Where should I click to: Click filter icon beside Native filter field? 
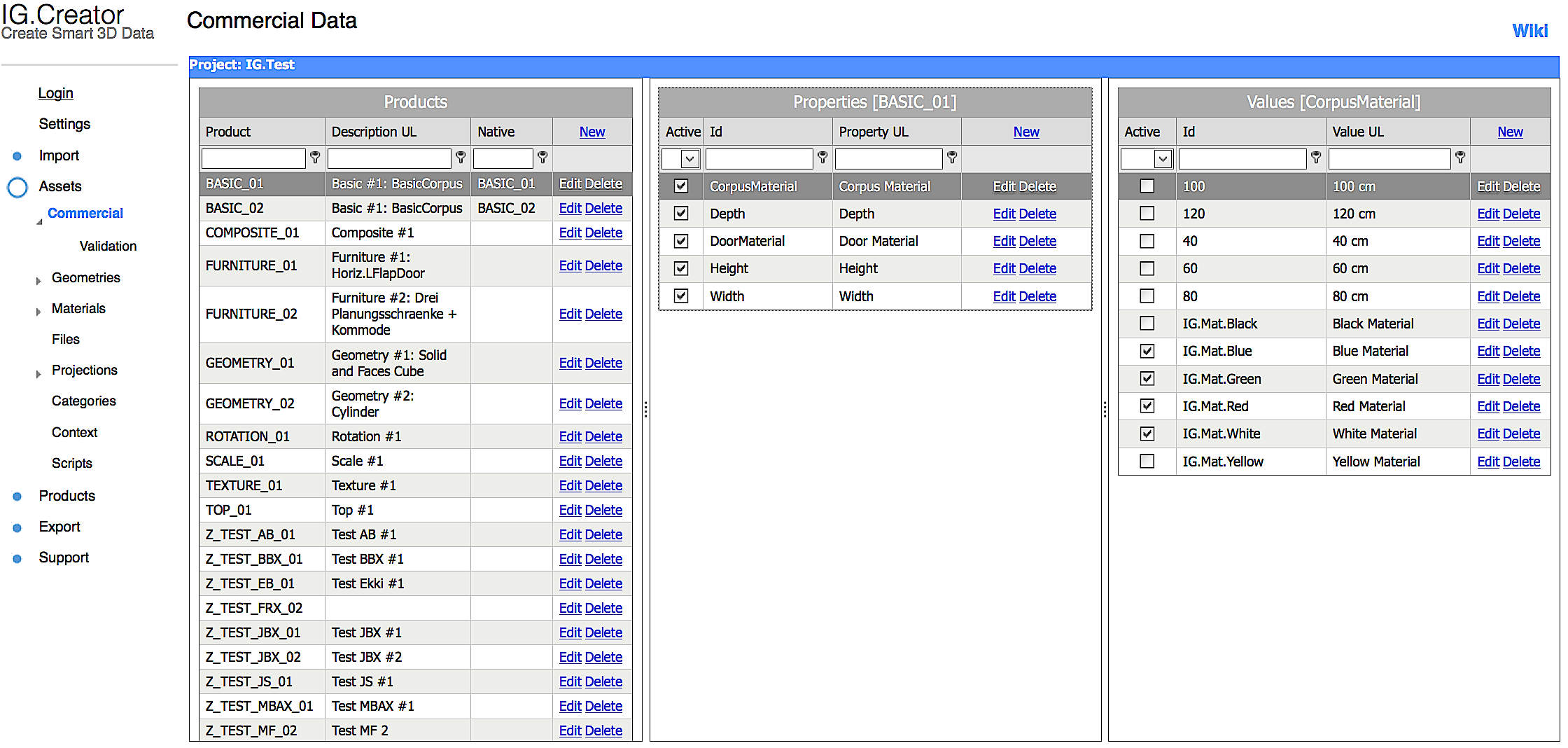point(542,158)
